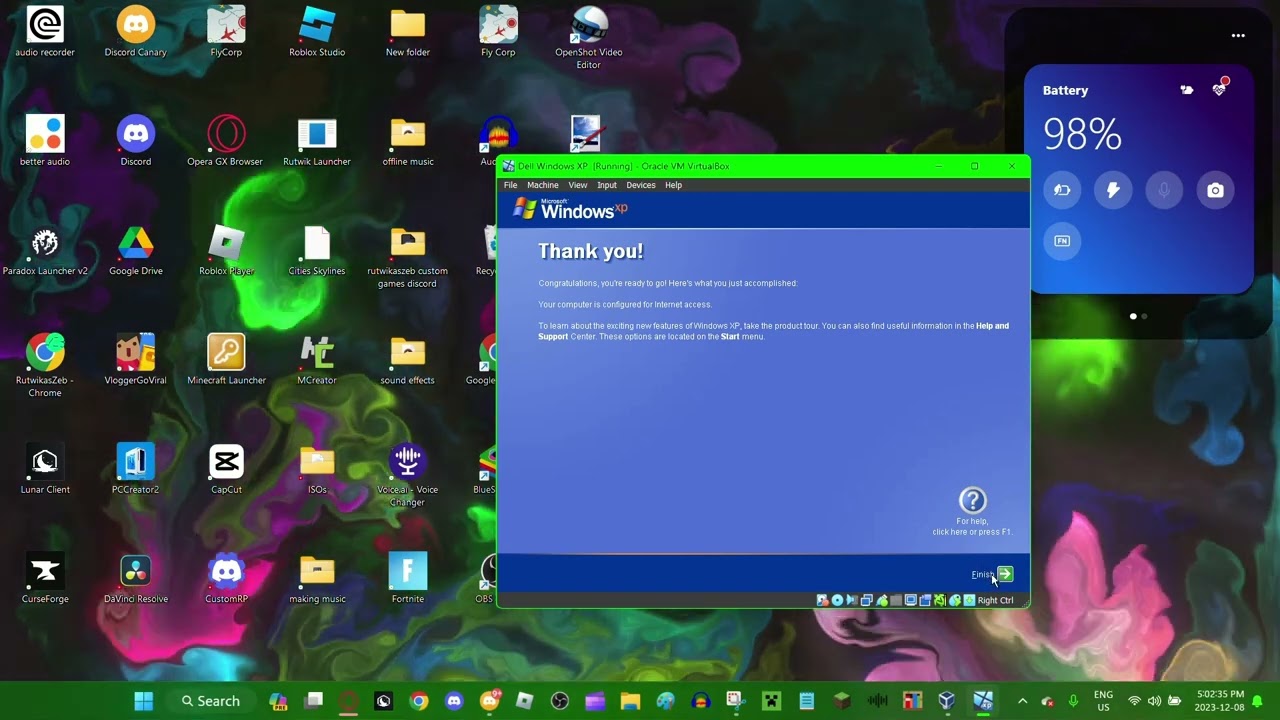
Task: Open the Devices menu in VirtualBox
Action: 641,185
